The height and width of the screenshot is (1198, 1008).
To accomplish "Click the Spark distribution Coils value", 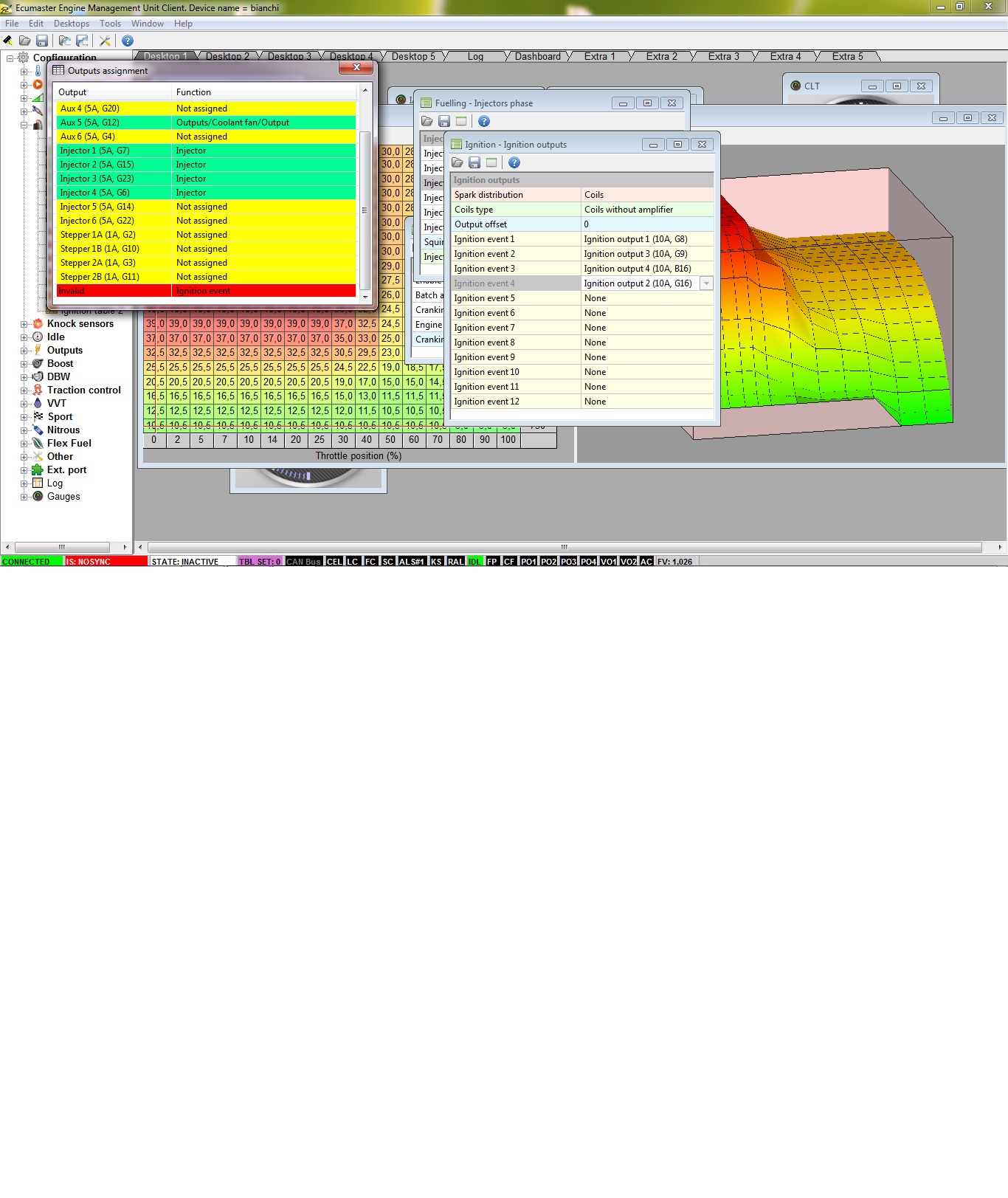I will coord(646,195).
